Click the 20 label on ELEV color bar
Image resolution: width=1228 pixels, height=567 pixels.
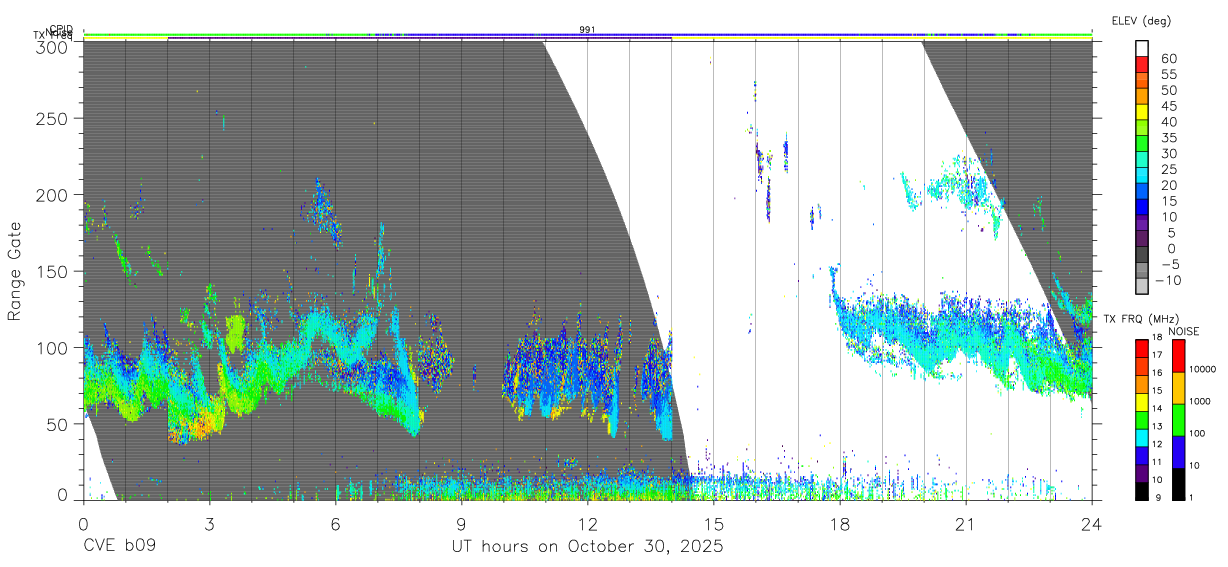pyautogui.click(x=1168, y=185)
